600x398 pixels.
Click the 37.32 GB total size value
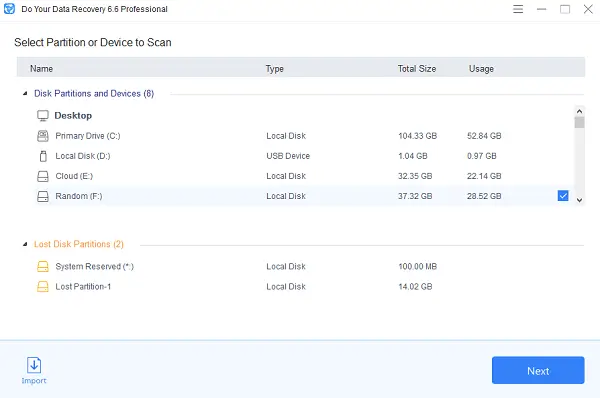tap(415, 196)
